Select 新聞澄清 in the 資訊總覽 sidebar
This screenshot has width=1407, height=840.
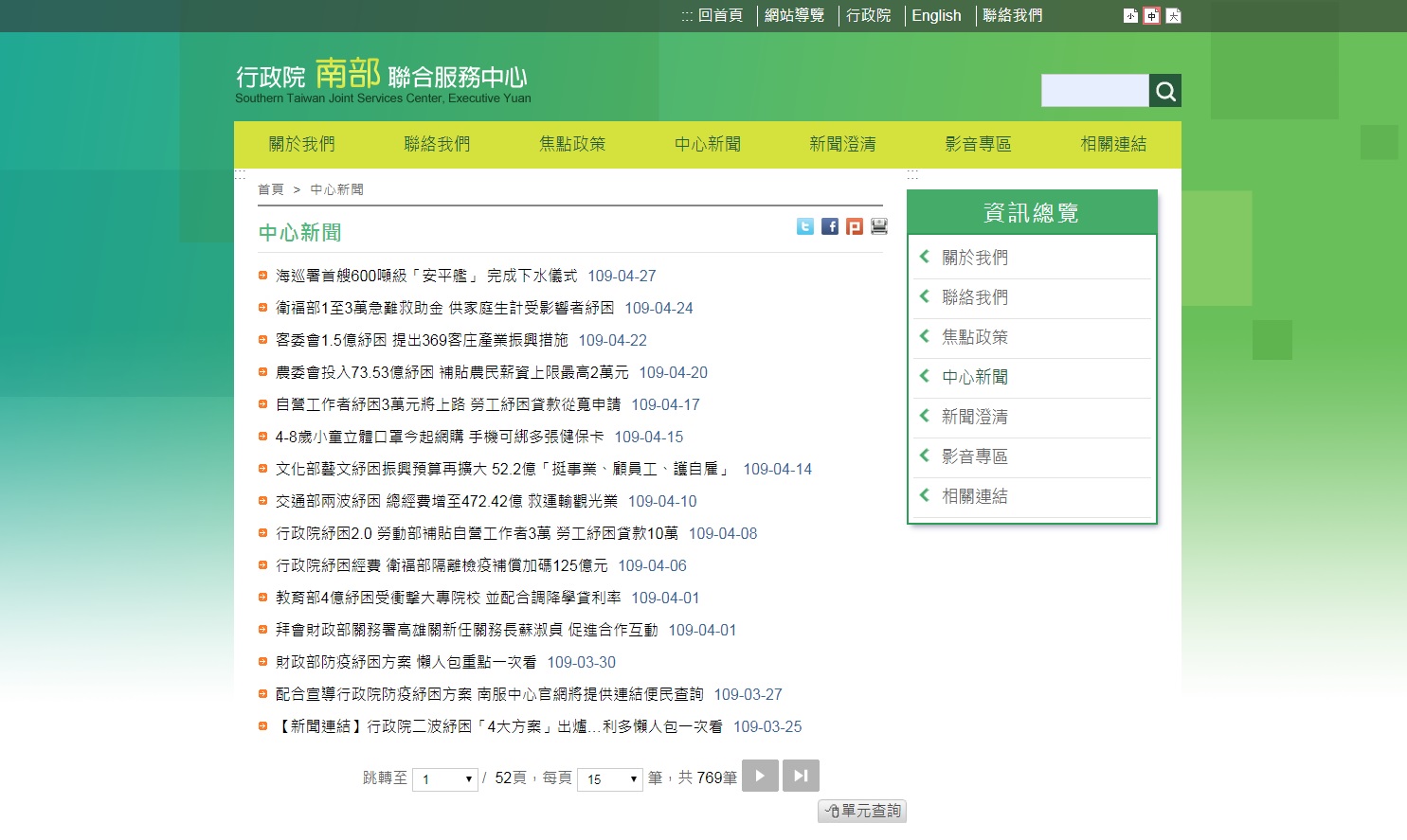[974, 417]
